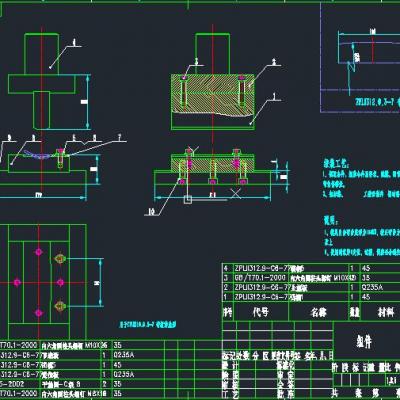Click the magenta bolt circle at left of plan view
400x400 pixels.
pyautogui.click(x=17, y=283)
